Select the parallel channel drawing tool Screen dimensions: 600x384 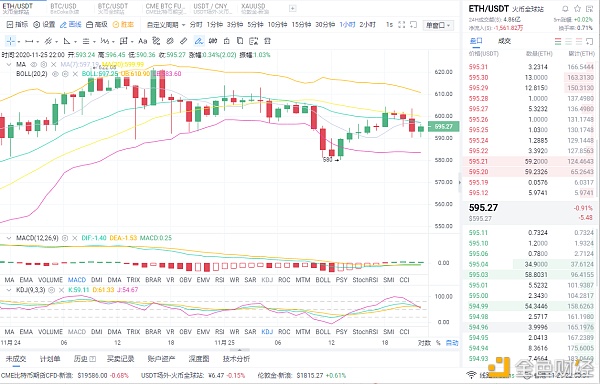point(48,41)
